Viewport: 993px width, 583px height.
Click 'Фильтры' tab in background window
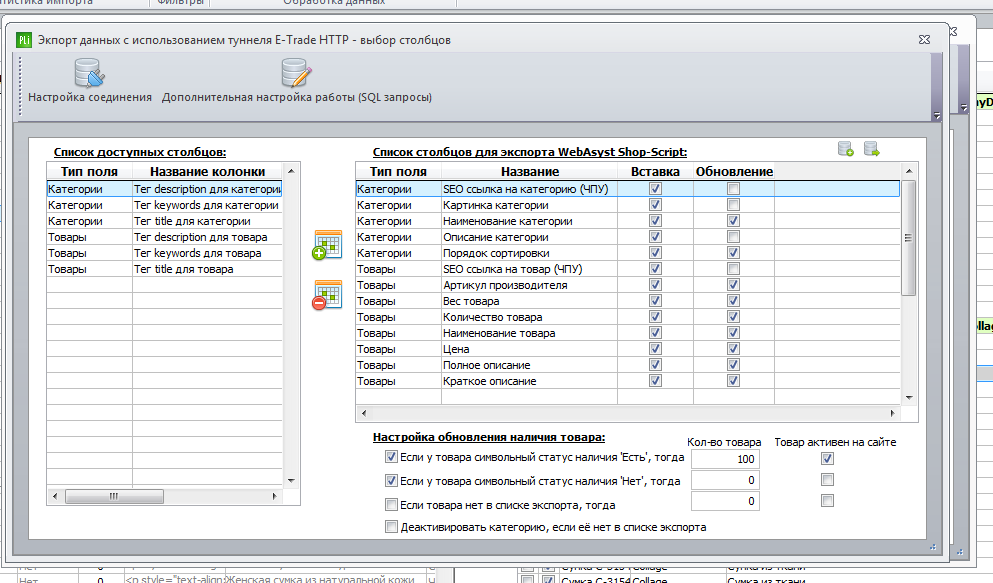180,3
